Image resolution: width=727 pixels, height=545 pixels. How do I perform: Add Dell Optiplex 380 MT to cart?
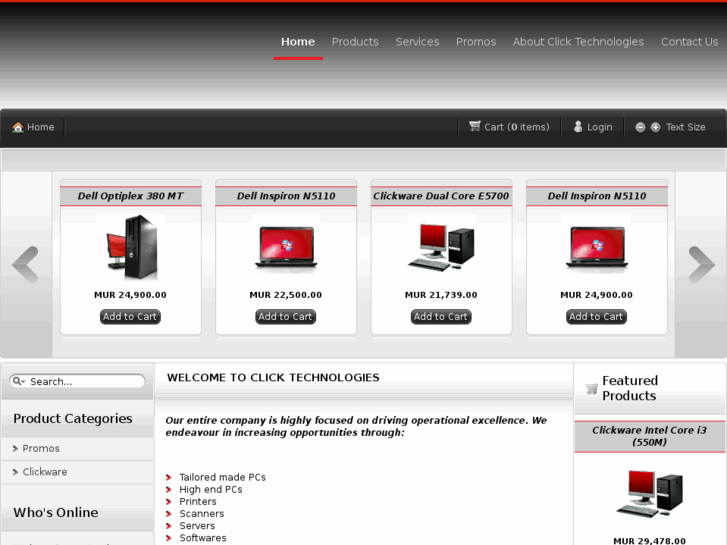coord(130,317)
